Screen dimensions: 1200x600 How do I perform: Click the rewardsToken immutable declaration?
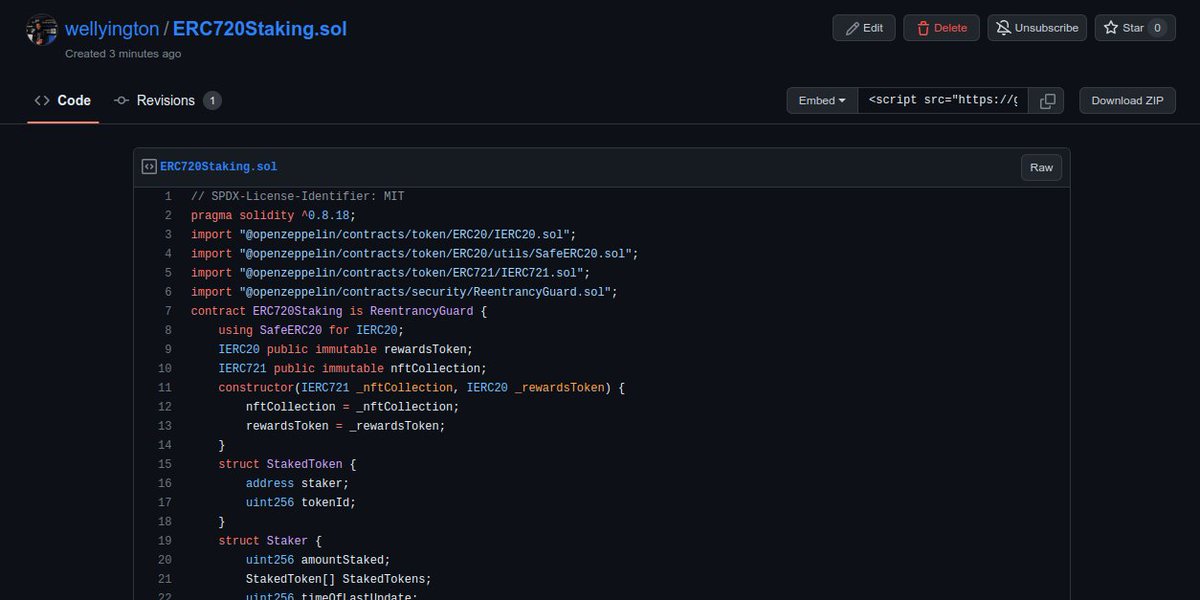click(345, 349)
